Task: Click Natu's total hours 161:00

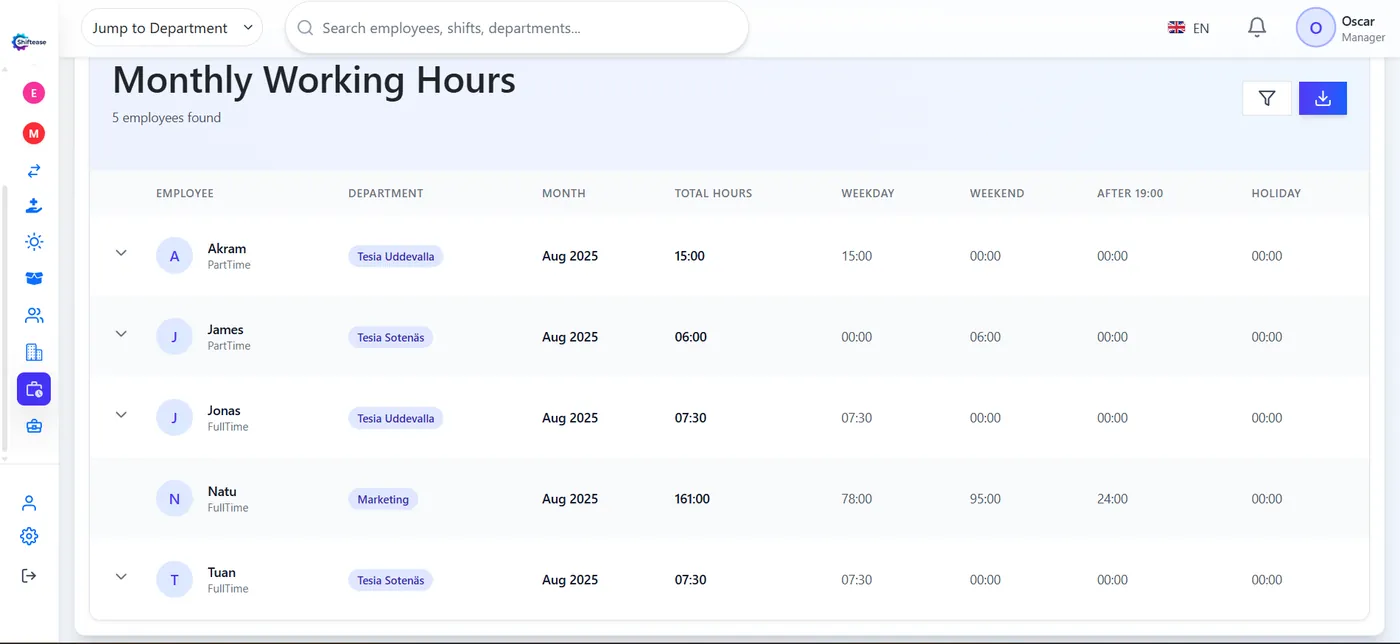Action: coord(692,499)
